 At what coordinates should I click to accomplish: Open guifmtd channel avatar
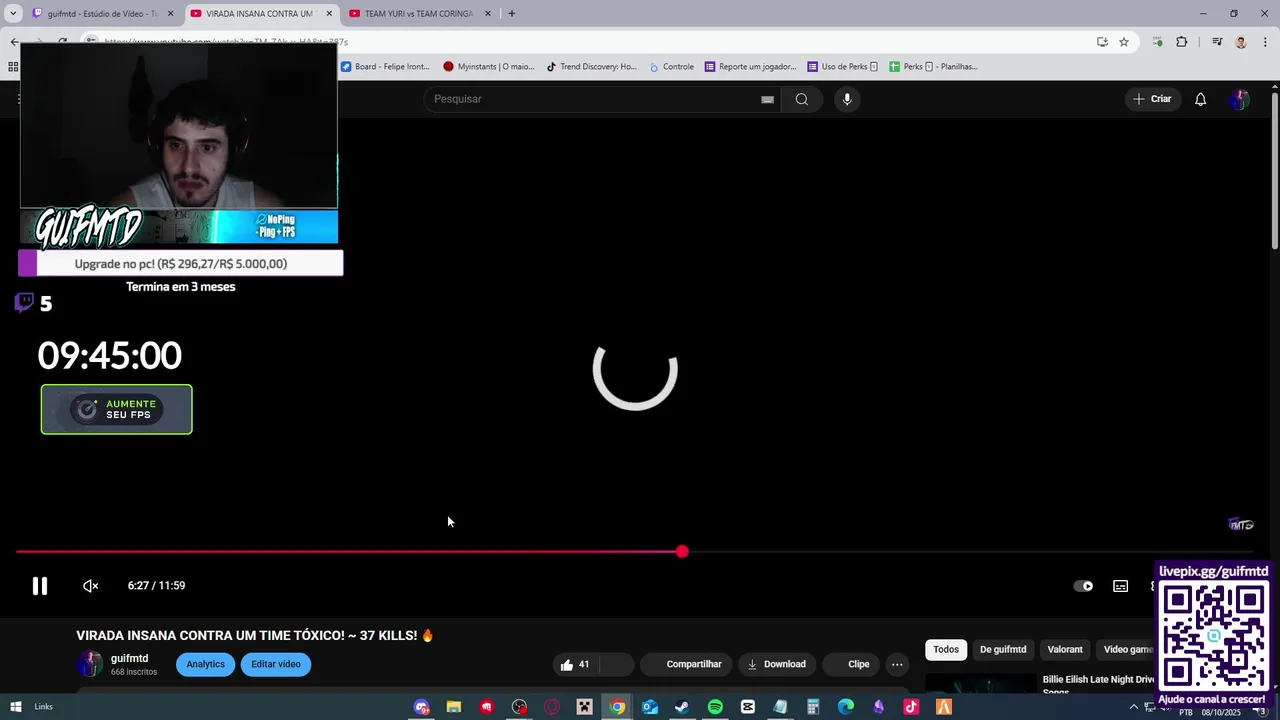(90, 664)
